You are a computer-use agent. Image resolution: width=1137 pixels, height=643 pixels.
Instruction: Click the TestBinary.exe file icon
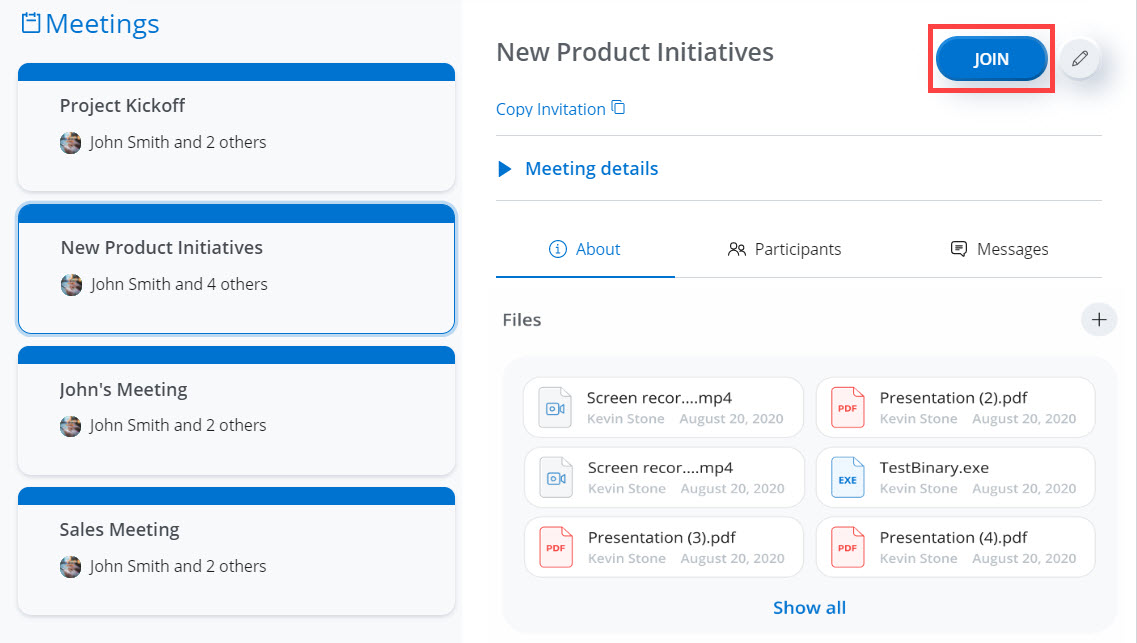847,478
